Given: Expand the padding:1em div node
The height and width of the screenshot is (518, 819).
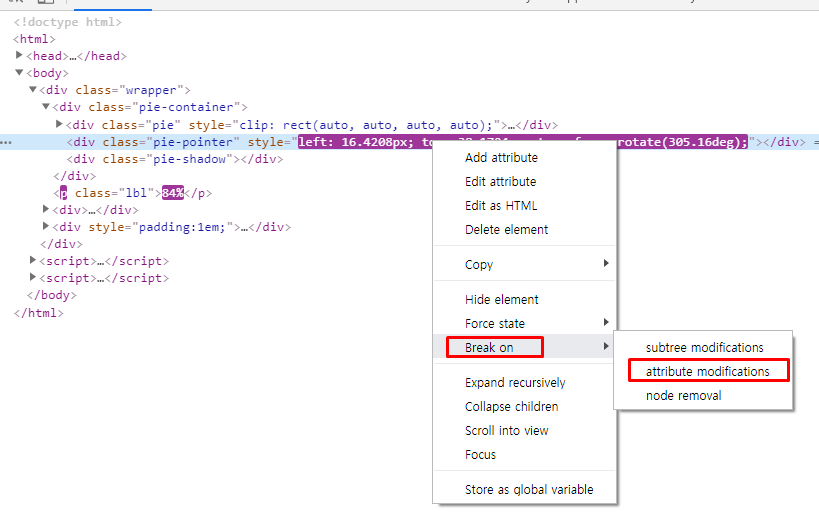Looking at the screenshot, I should point(45,226).
